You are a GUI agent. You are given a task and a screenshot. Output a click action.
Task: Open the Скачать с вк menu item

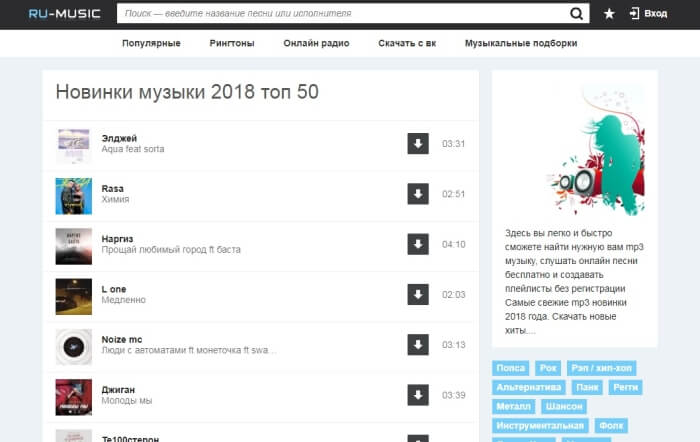(x=407, y=43)
